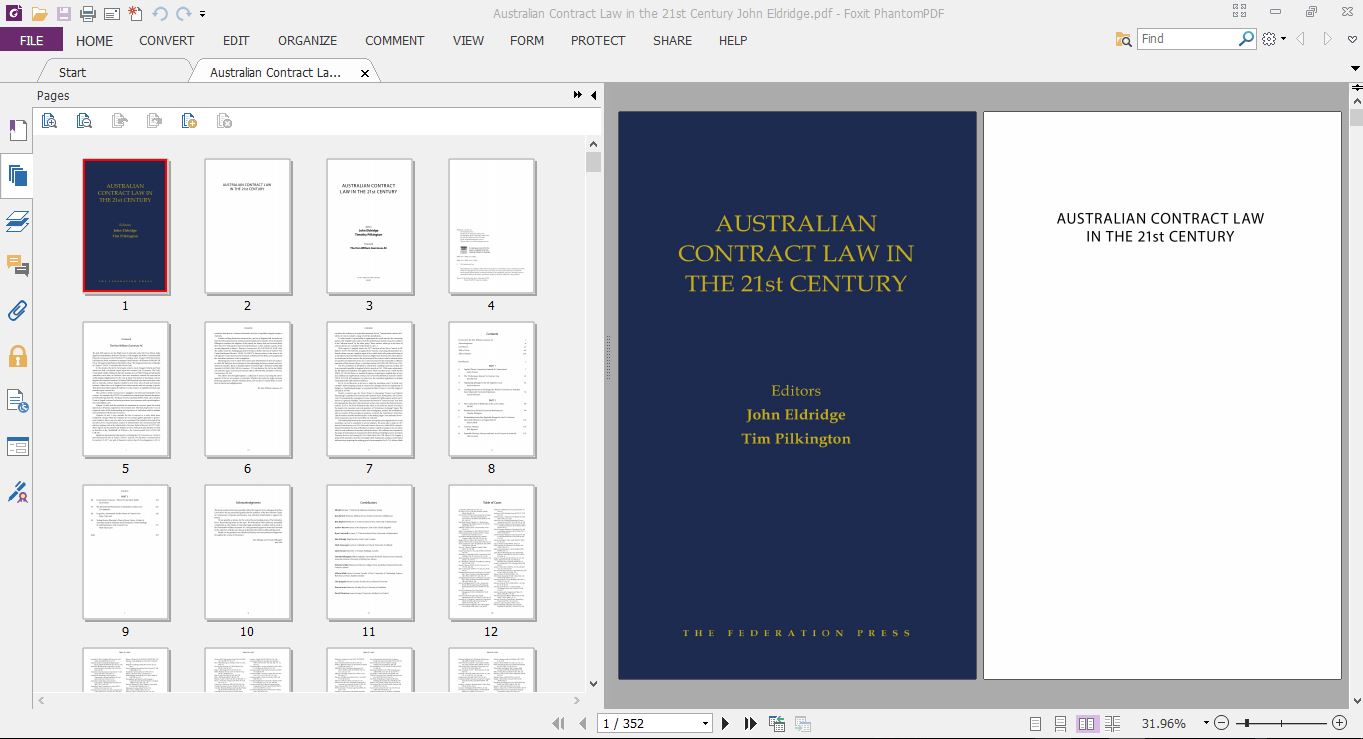Screen dimensions: 1363x739
Task: Redo the last action
Action: coord(183,14)
